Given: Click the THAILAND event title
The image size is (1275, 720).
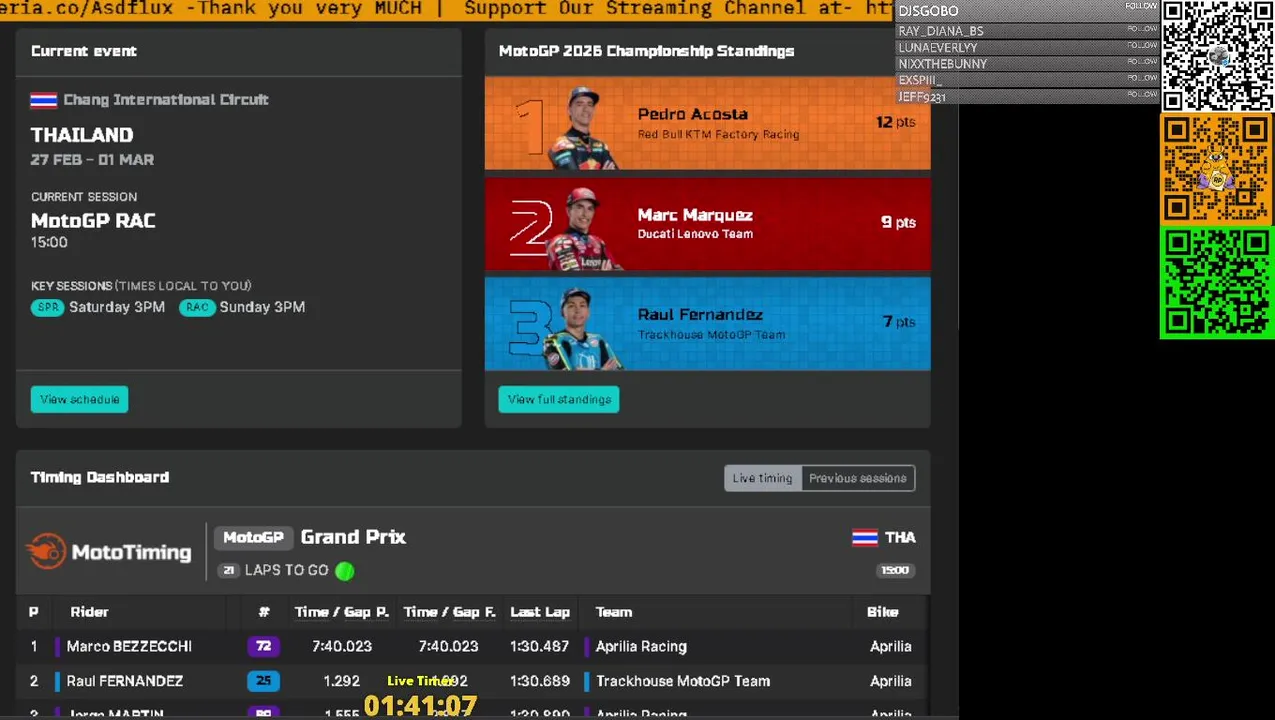Looking at the screenshot, I should 82,135.
